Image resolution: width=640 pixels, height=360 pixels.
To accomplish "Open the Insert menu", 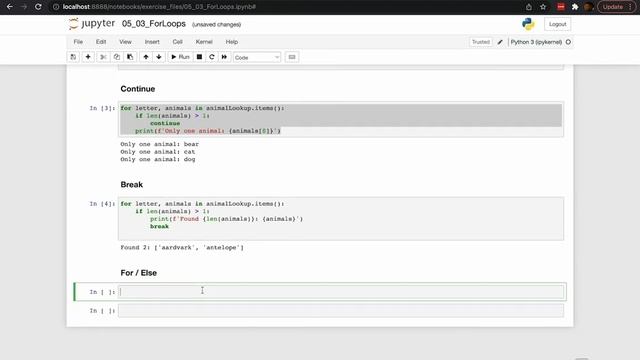I will tap(152, 42).
